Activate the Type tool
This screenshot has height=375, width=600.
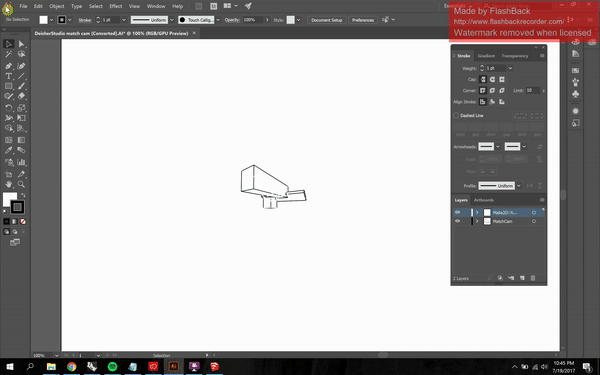(x=8, y=76)
